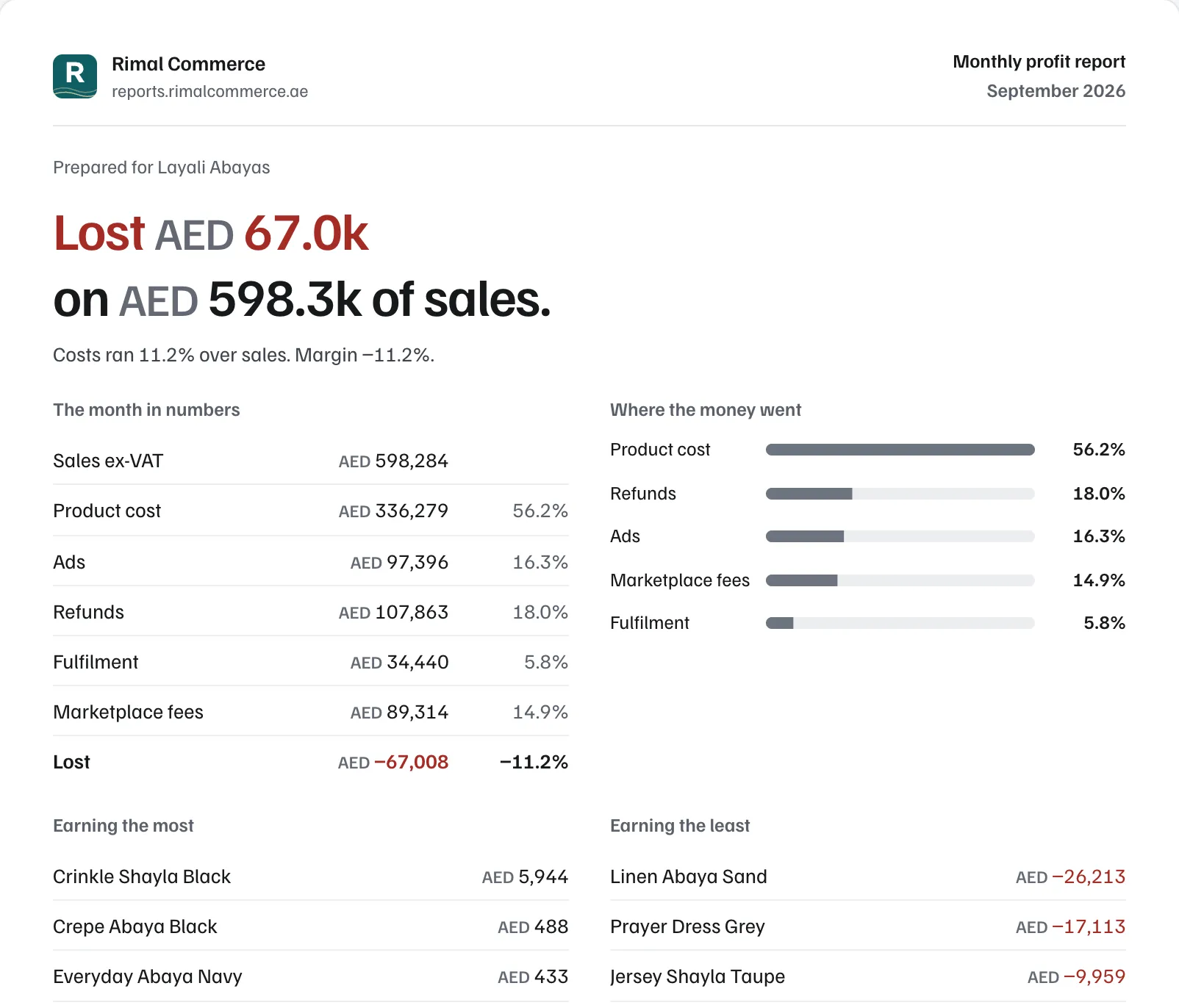Click the Rimal Commerce logo icon

75,76
